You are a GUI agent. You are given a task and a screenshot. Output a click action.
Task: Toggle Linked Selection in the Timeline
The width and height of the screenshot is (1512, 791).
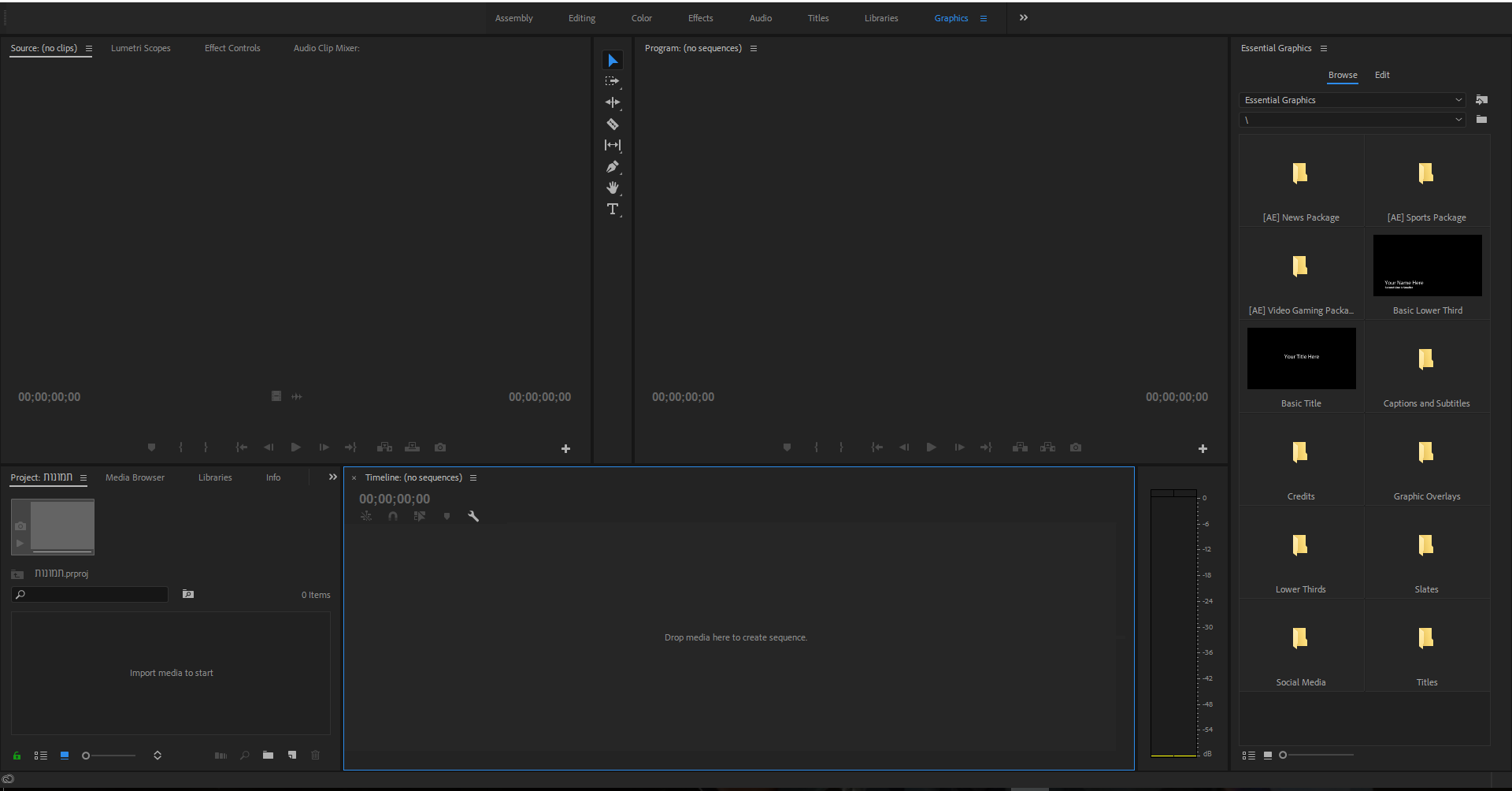coord(420,516)
